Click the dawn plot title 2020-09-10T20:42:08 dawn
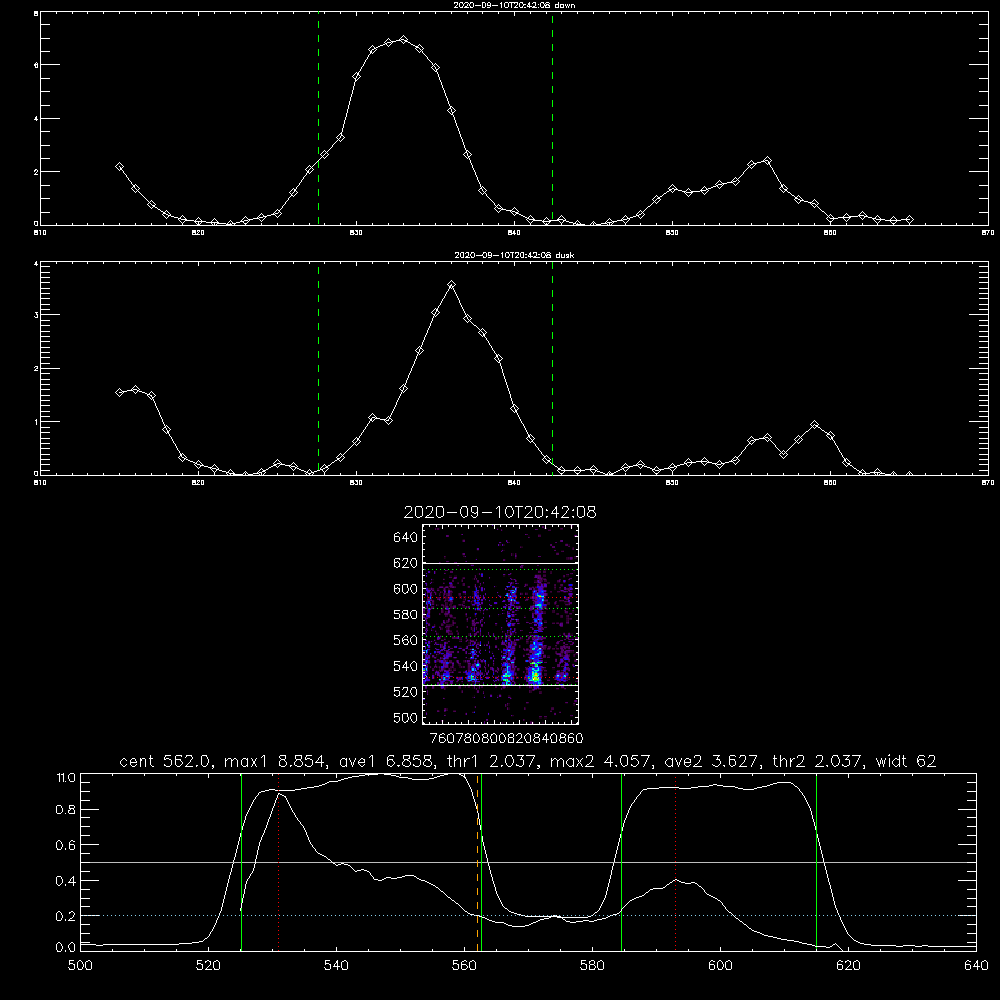 [514, 5]
